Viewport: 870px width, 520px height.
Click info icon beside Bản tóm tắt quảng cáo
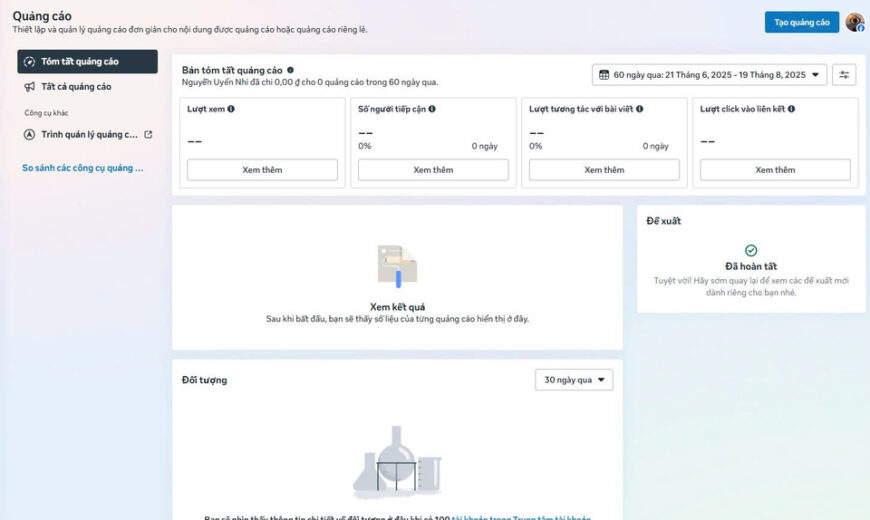click(x=291, y=70)
